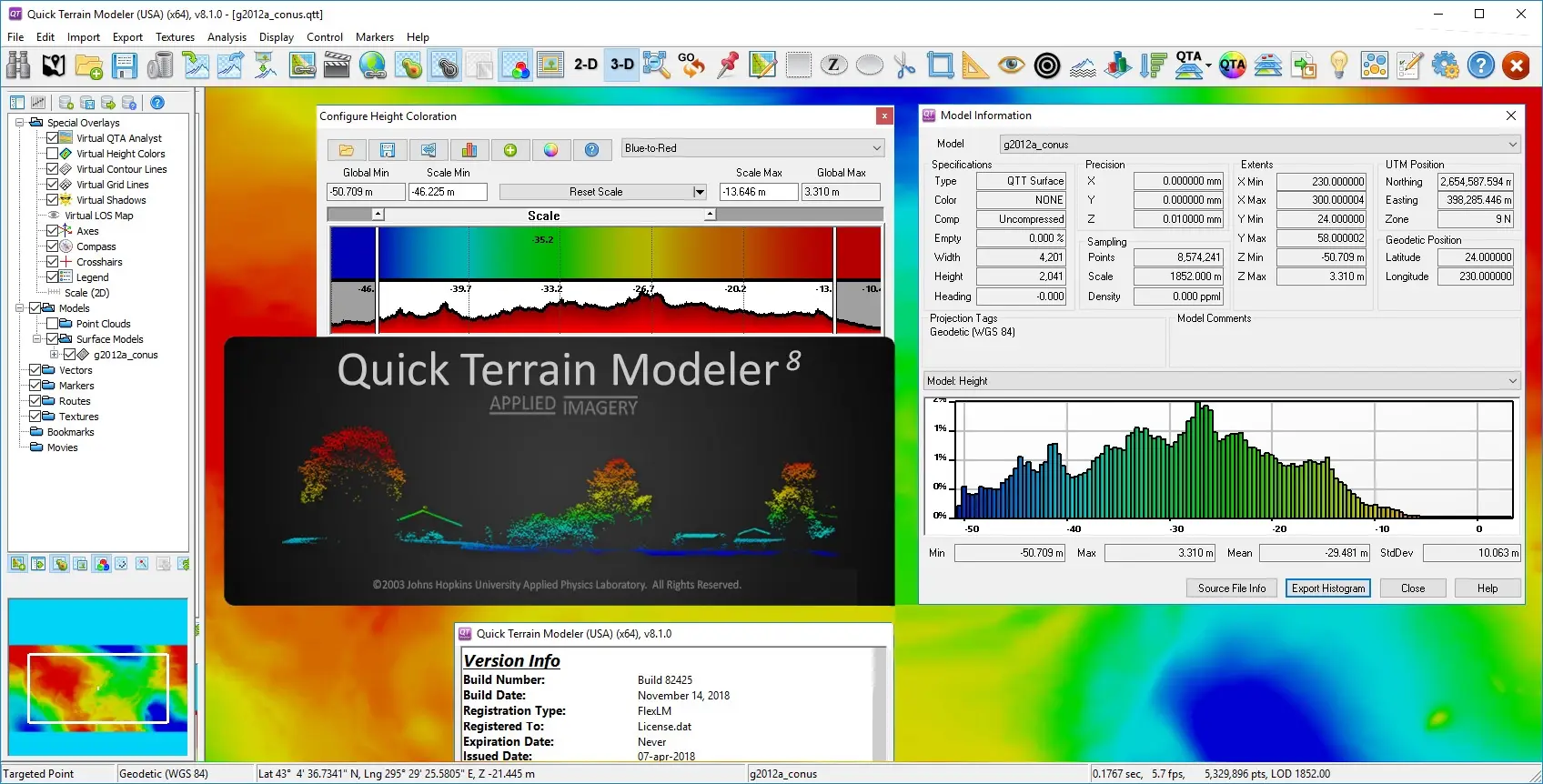Open the Markers menu
Image resolution: width=1543 pixels, height=784 pixels.
pyautogui.click(x=375, y=37)
